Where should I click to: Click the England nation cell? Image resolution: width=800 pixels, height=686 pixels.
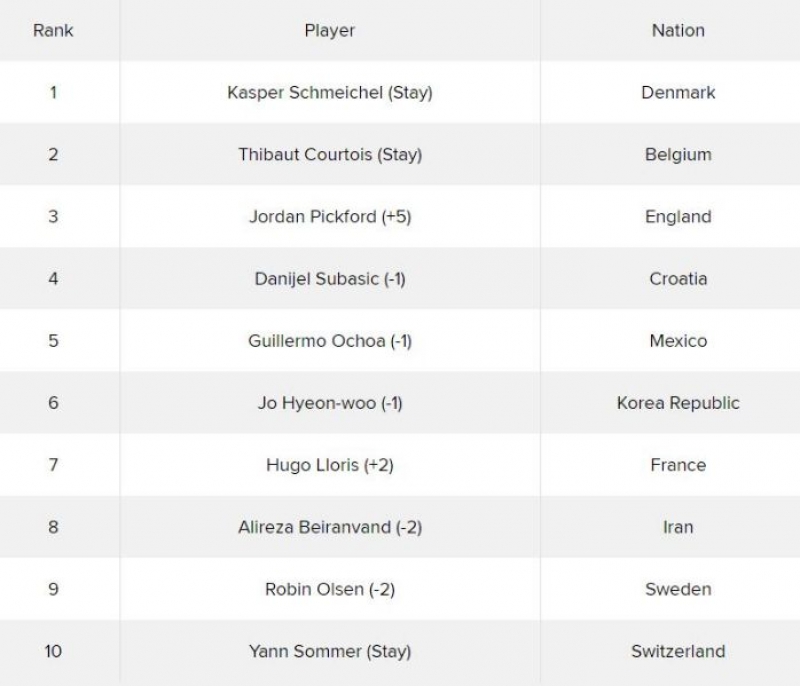coord(678,217)
